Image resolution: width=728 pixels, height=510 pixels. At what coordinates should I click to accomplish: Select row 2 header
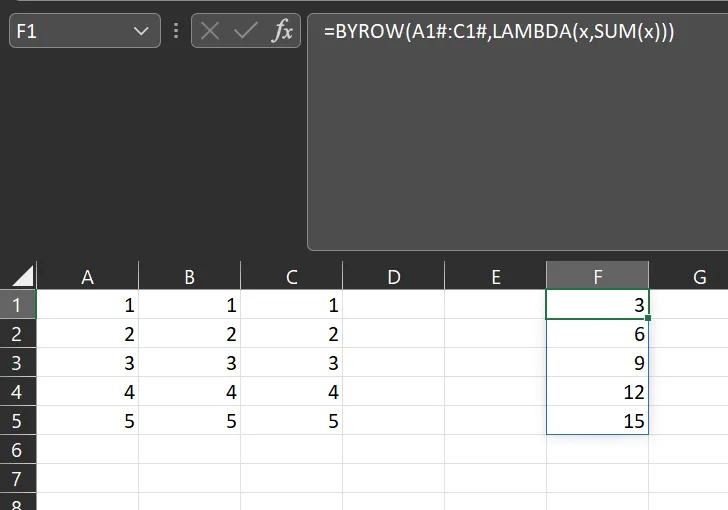pyautogui.click(x=18, y=333)
